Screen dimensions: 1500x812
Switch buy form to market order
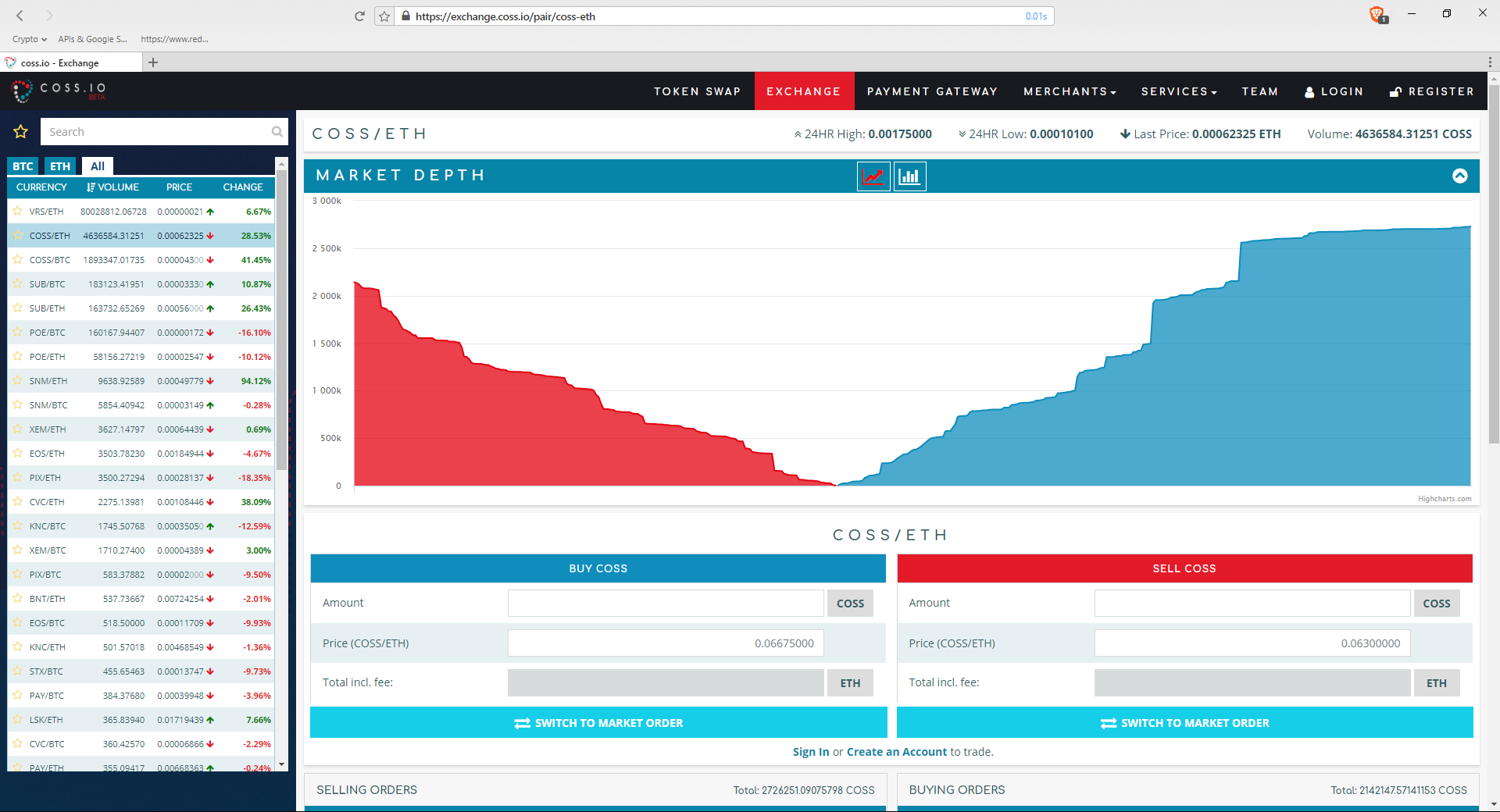point(598,722)
